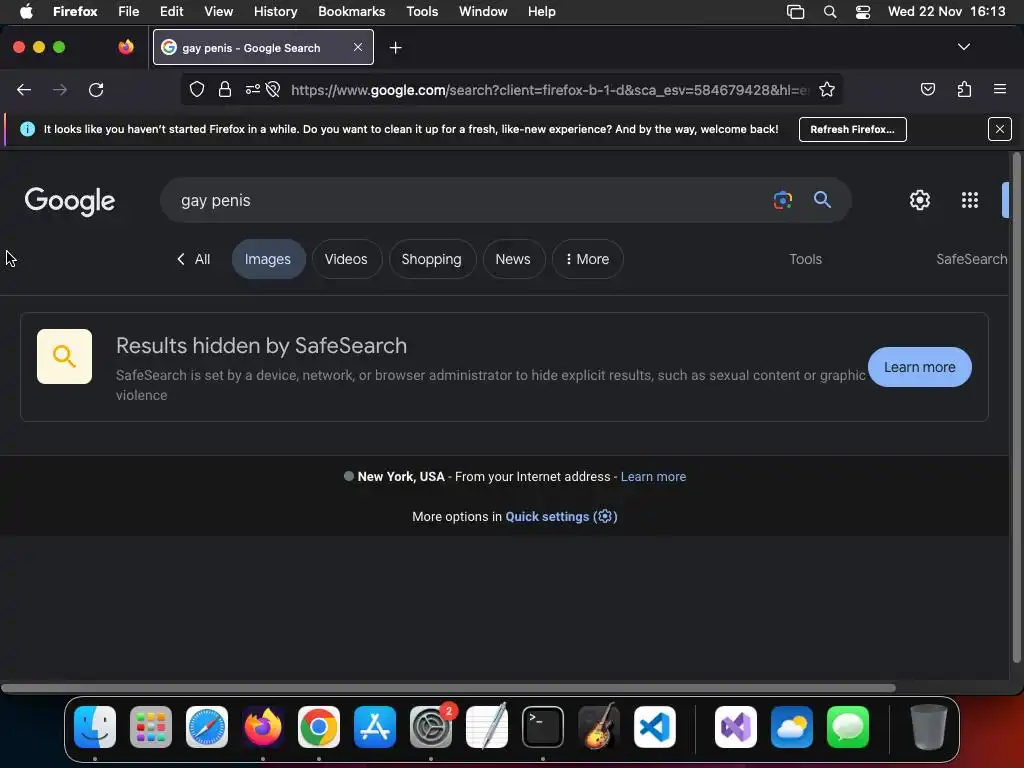
Task: Search by image with Google Lens icon
Action: click(782, 200)
